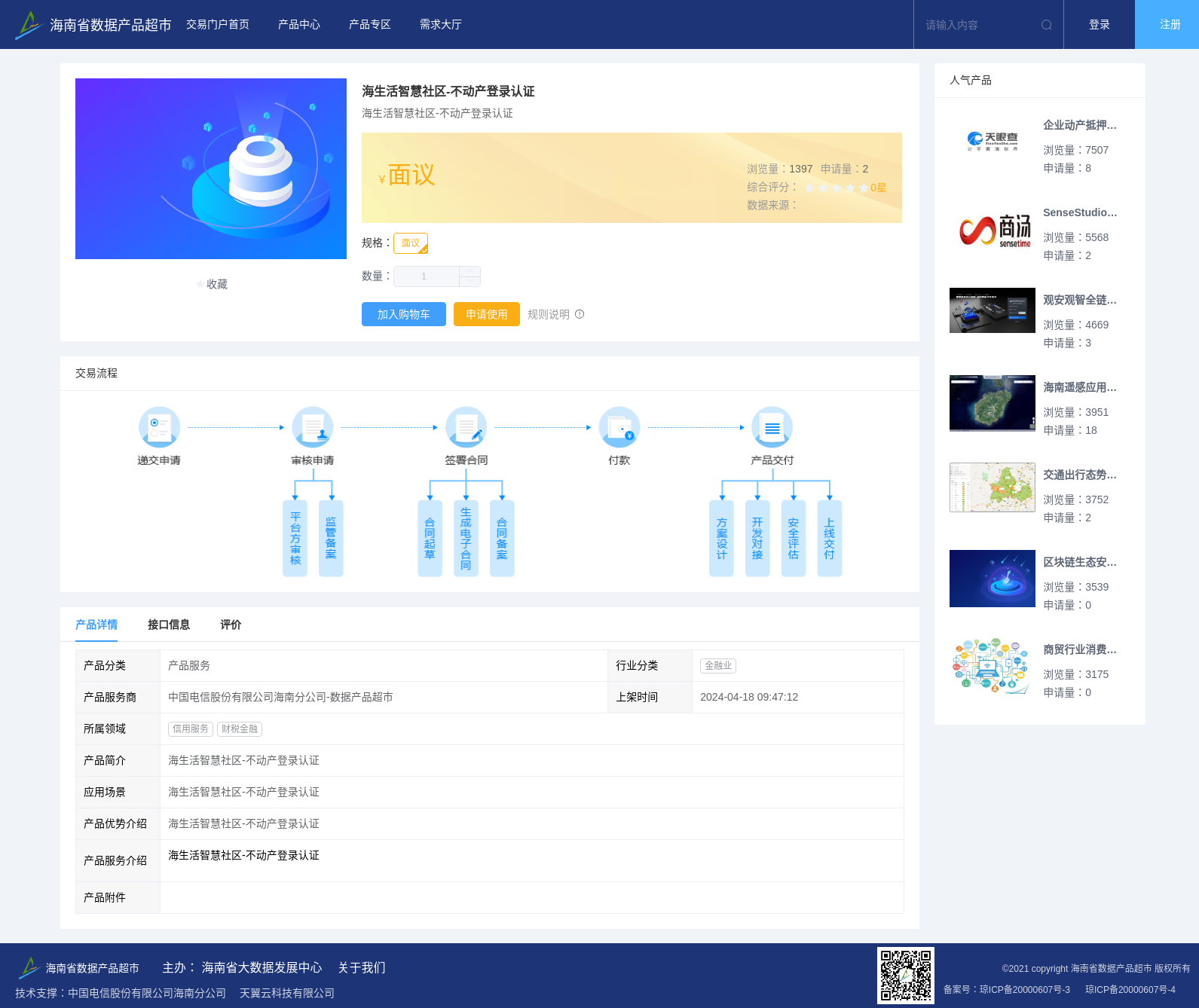This screenshot has height=1008, width=1199.
Task: Click the 人气产品 section heading
Action: 971,80
